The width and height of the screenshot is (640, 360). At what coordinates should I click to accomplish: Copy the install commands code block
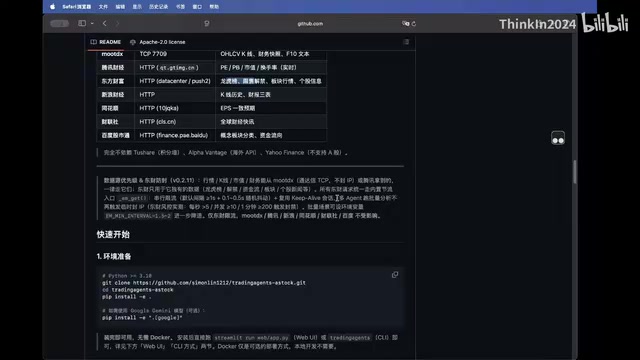(x=395, y=275)
